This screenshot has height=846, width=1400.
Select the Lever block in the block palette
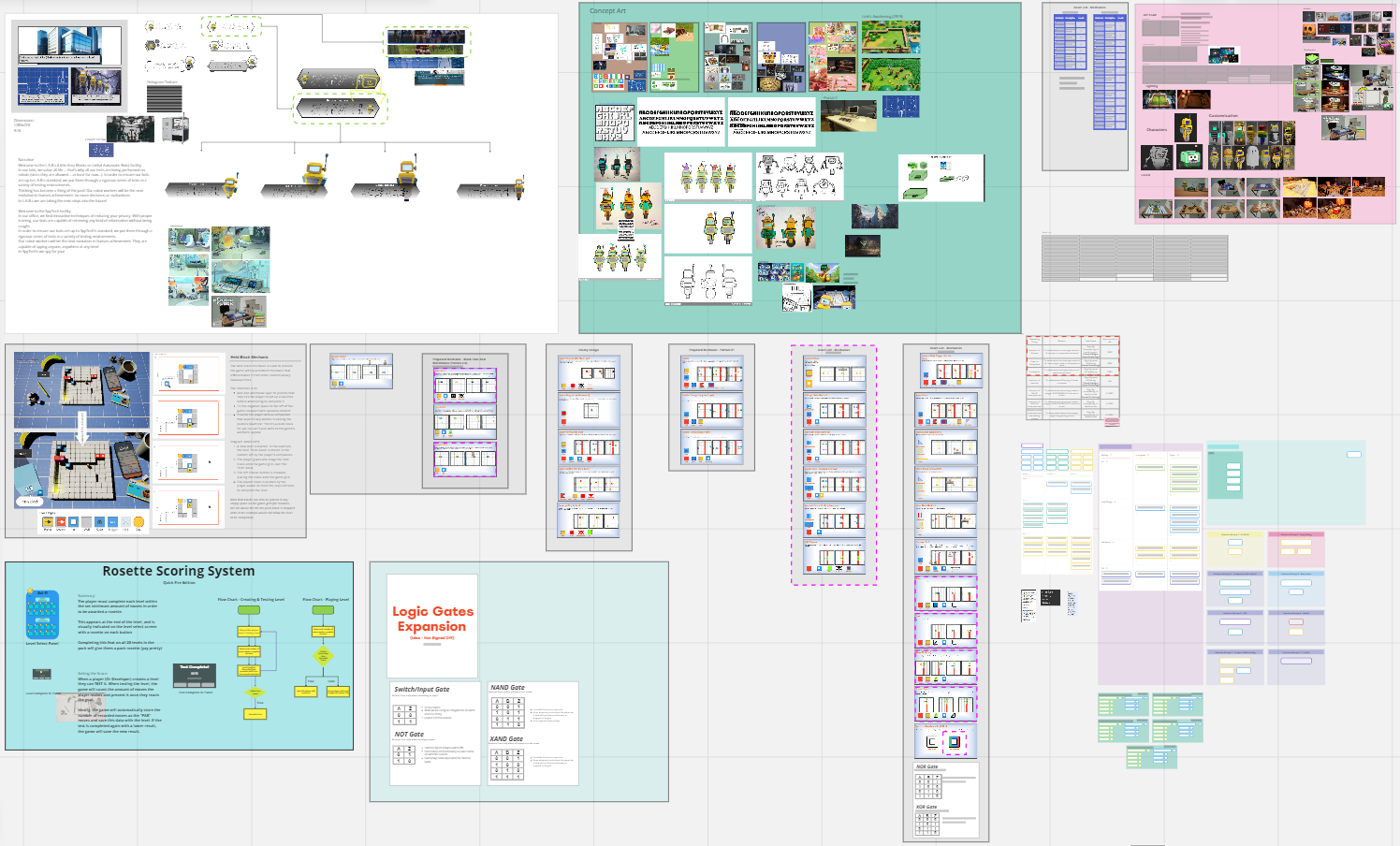[x=61, y=521]
